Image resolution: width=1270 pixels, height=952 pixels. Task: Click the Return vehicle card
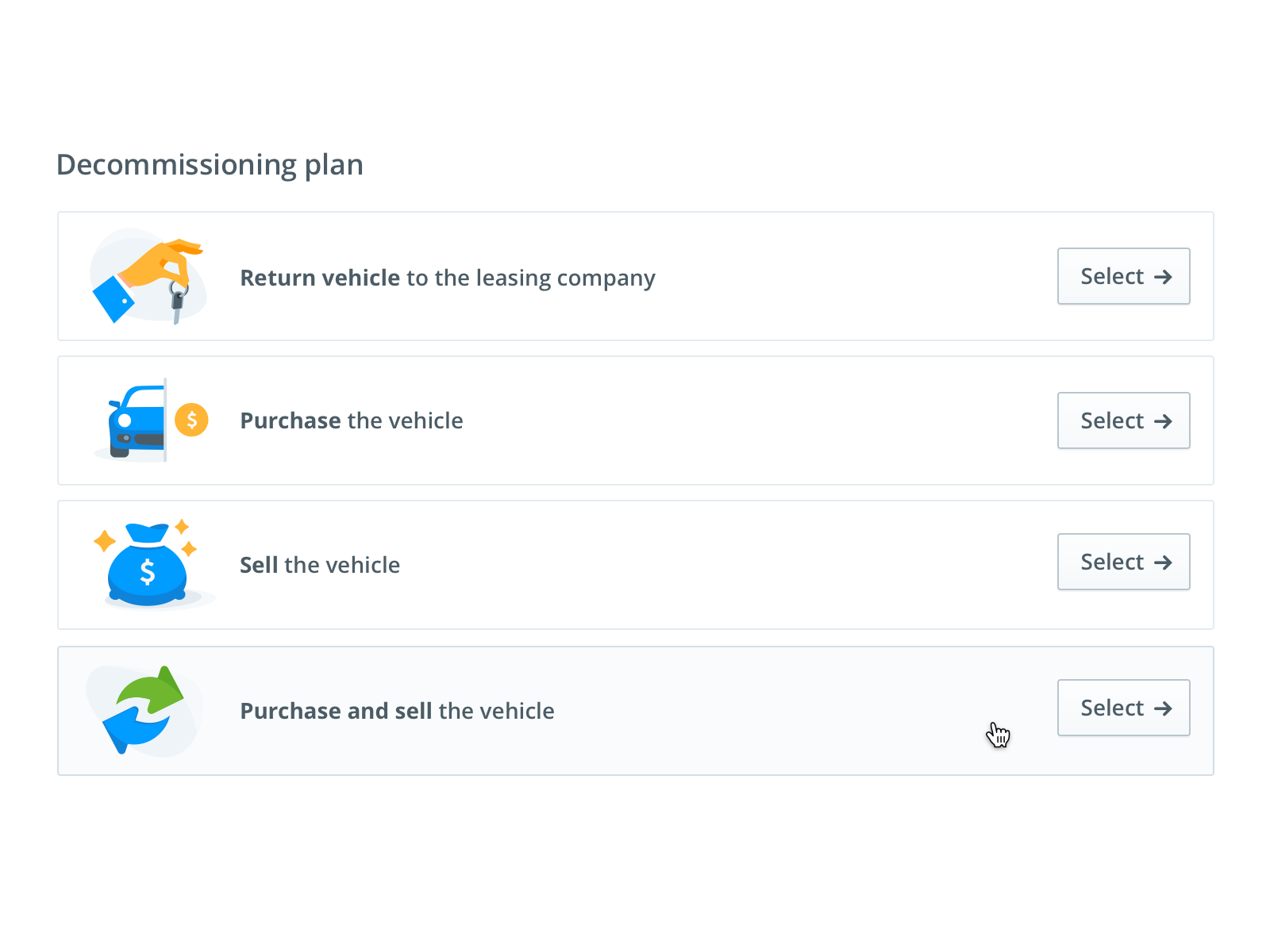[635, 276]
